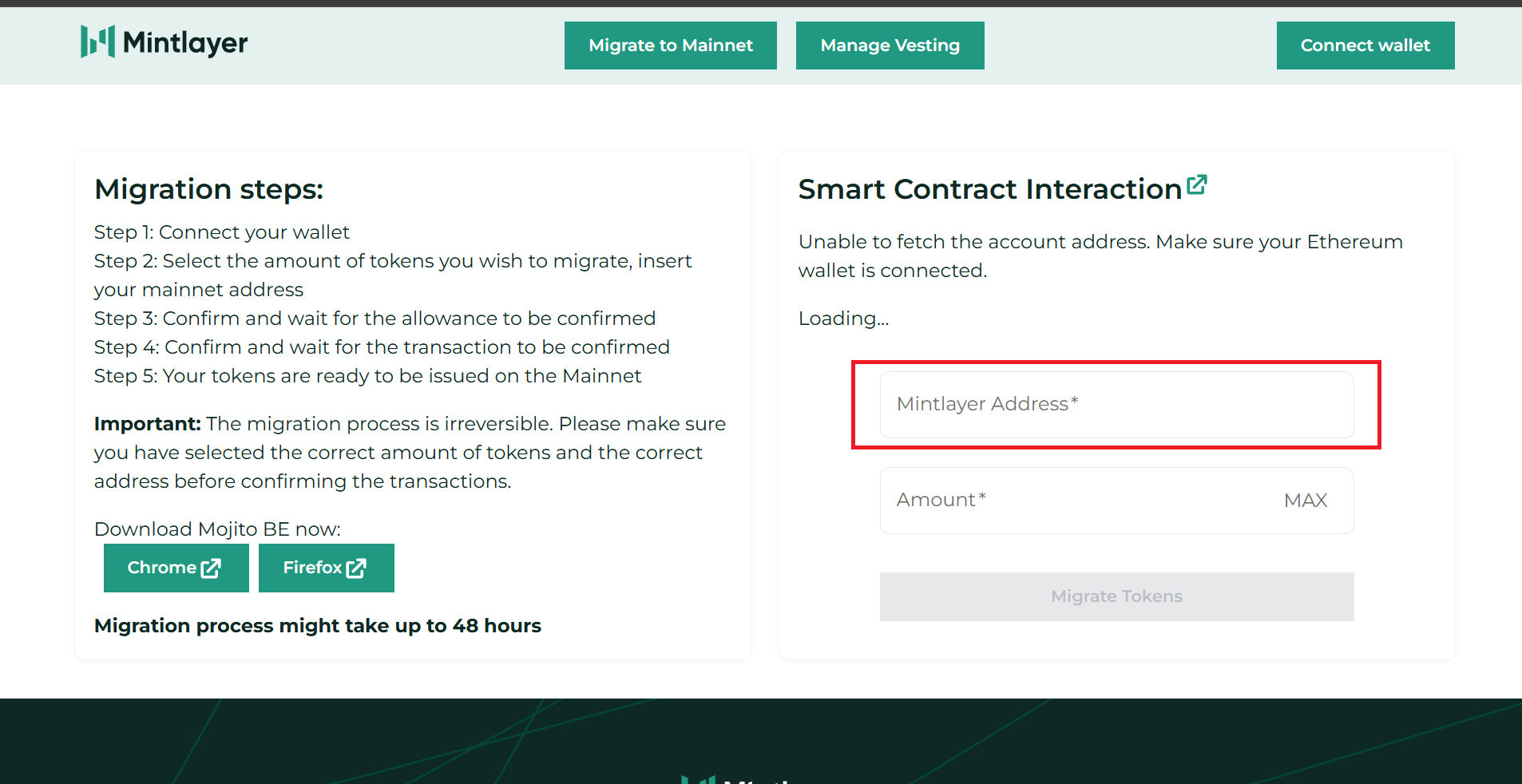The height and width of the screenshot is (784, 1522).
Task: Click the Migration steps heading
Action: 208,189
